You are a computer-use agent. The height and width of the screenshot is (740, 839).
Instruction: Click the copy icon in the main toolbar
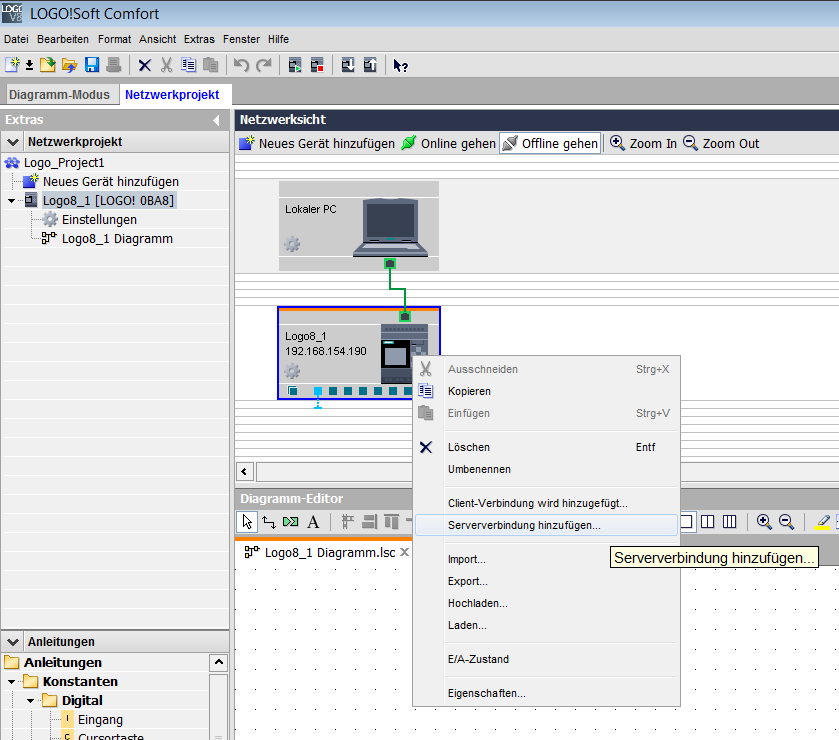(x=188, y=65)
